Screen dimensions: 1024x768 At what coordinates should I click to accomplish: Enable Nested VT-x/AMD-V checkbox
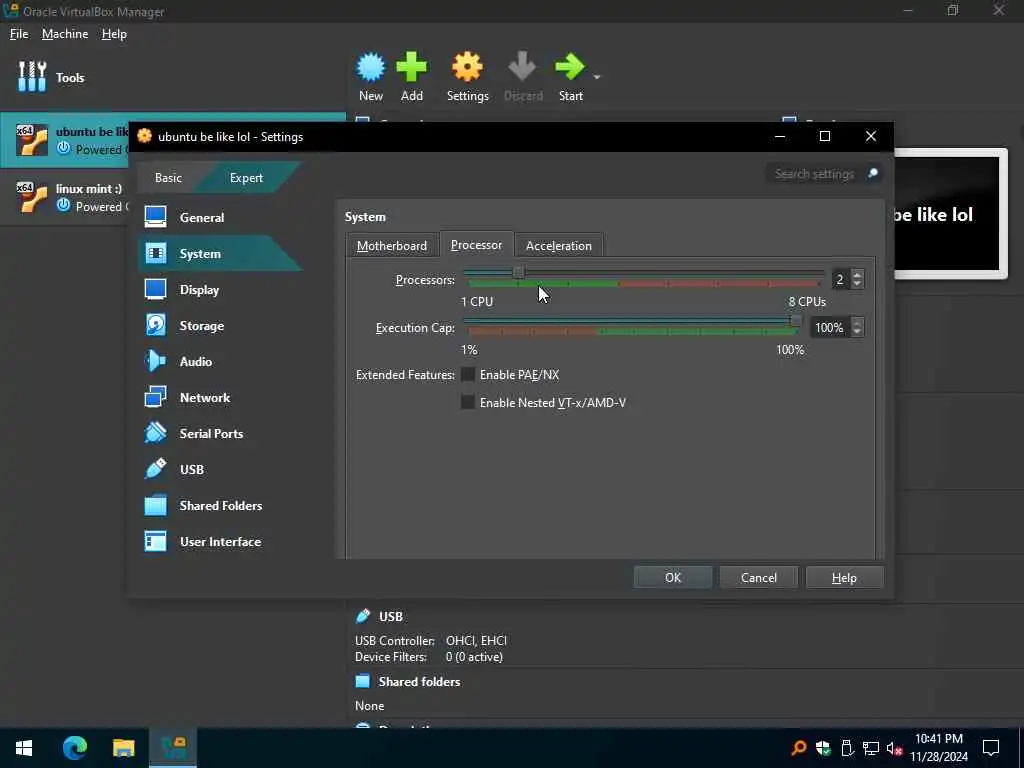point(468,402)
